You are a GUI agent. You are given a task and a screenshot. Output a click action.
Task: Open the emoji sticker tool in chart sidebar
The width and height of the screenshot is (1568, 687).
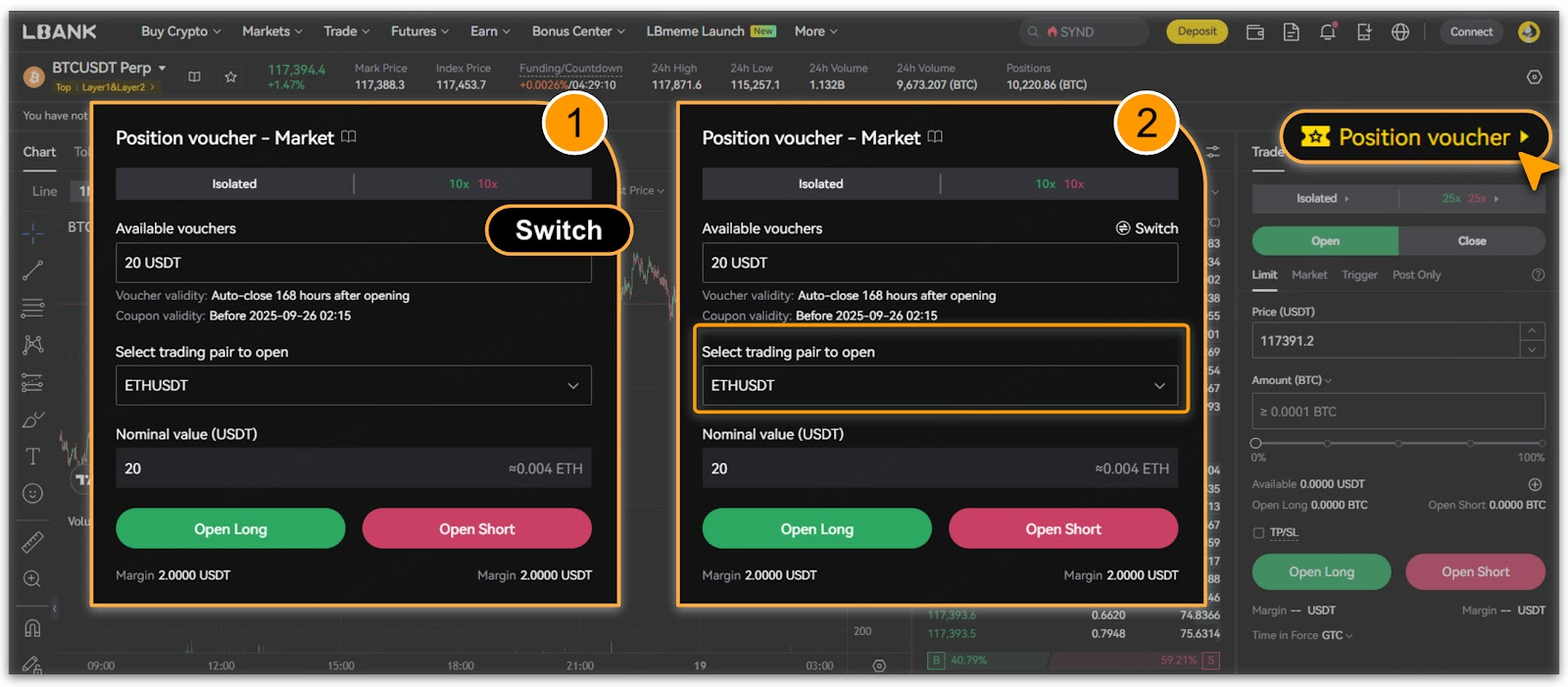(x=32, y=494)
